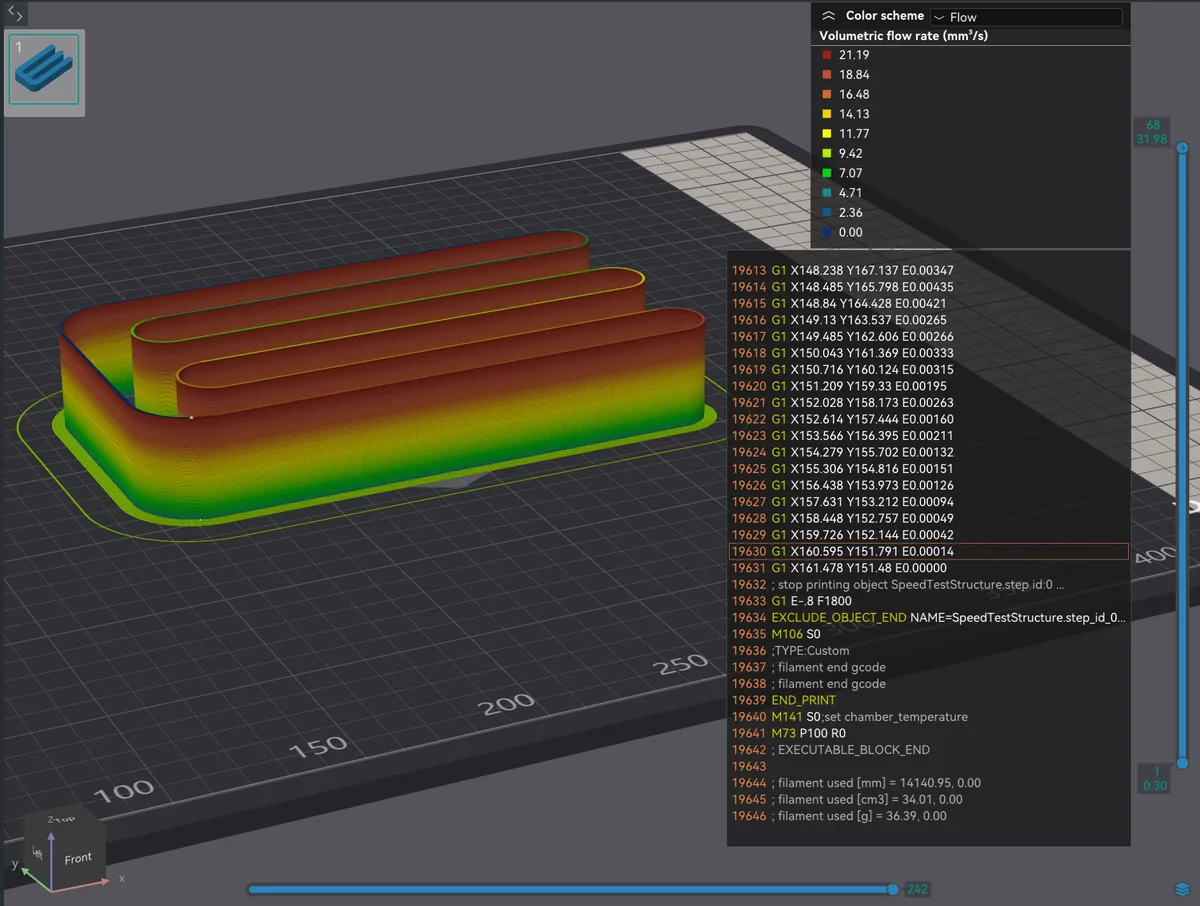
Task: Select G-code line 19625
Action: 928,468
